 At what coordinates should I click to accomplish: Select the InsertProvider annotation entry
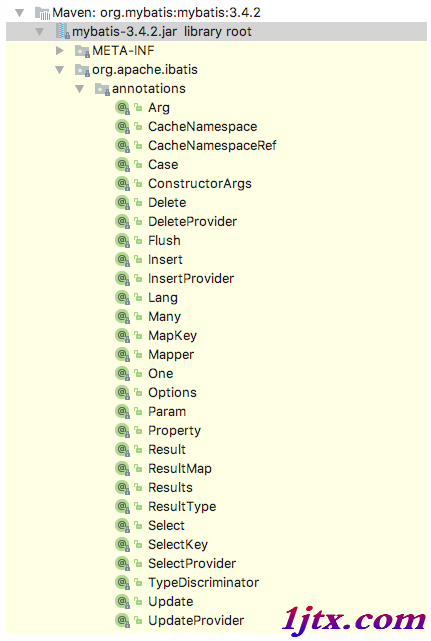click(x=191, y=279)
